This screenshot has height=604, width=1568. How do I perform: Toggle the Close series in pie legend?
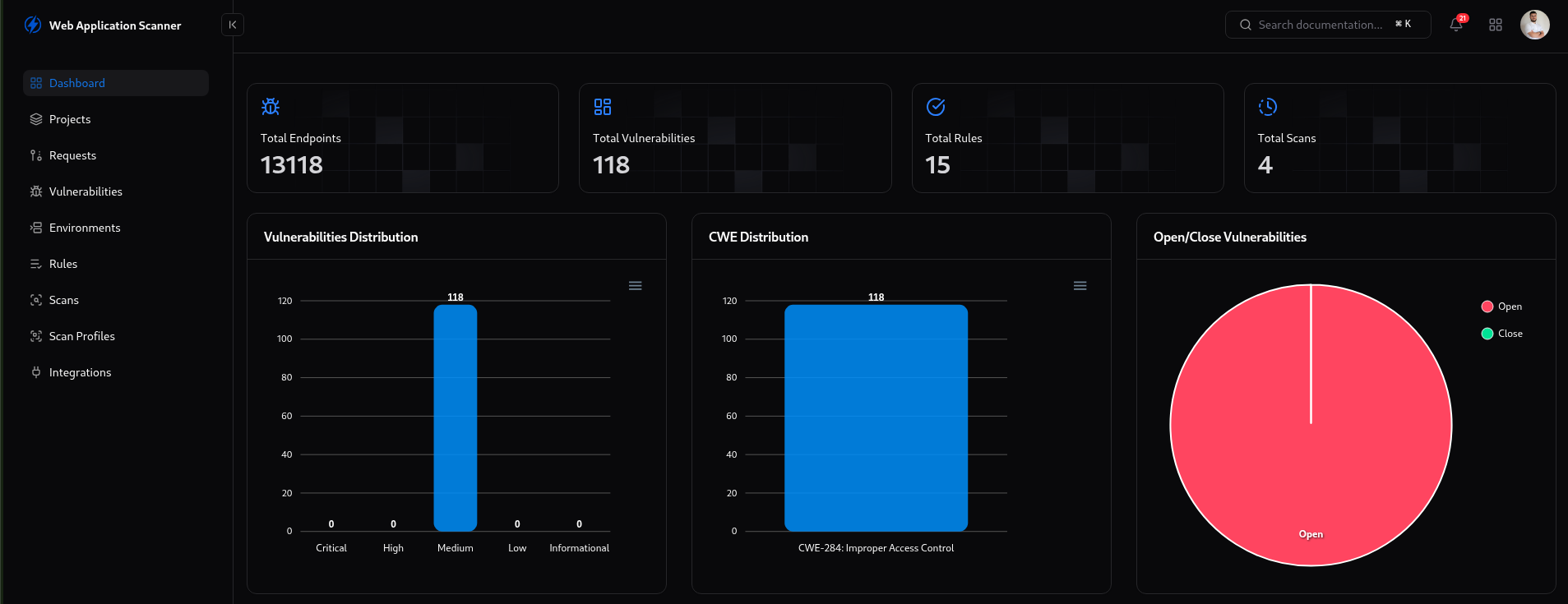(1501, 334)
